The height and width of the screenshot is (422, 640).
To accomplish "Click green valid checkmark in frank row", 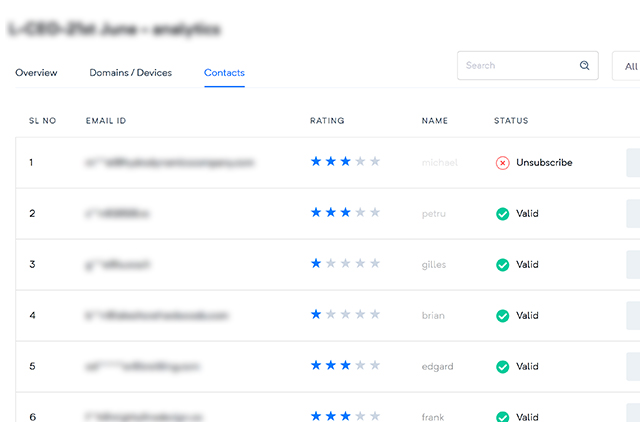I will tap(502, 417).
